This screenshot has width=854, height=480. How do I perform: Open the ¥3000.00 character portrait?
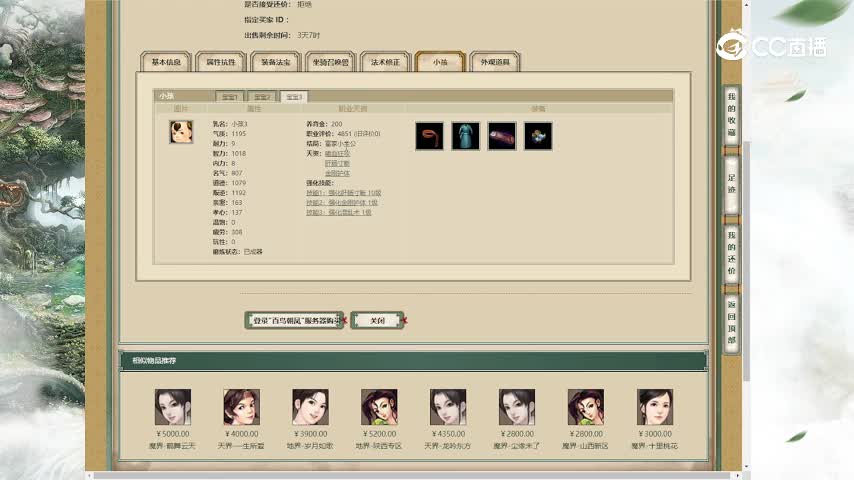pos(655,407)
